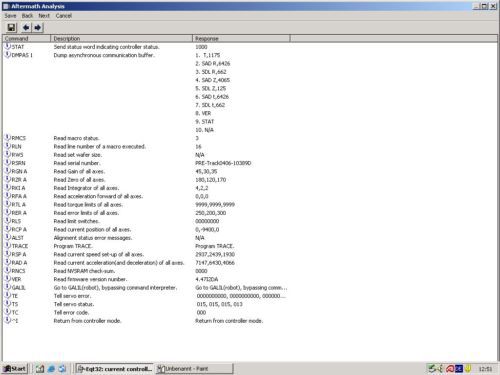
Task: Click the icon beside the RNCS command
Action: [7, 271]
